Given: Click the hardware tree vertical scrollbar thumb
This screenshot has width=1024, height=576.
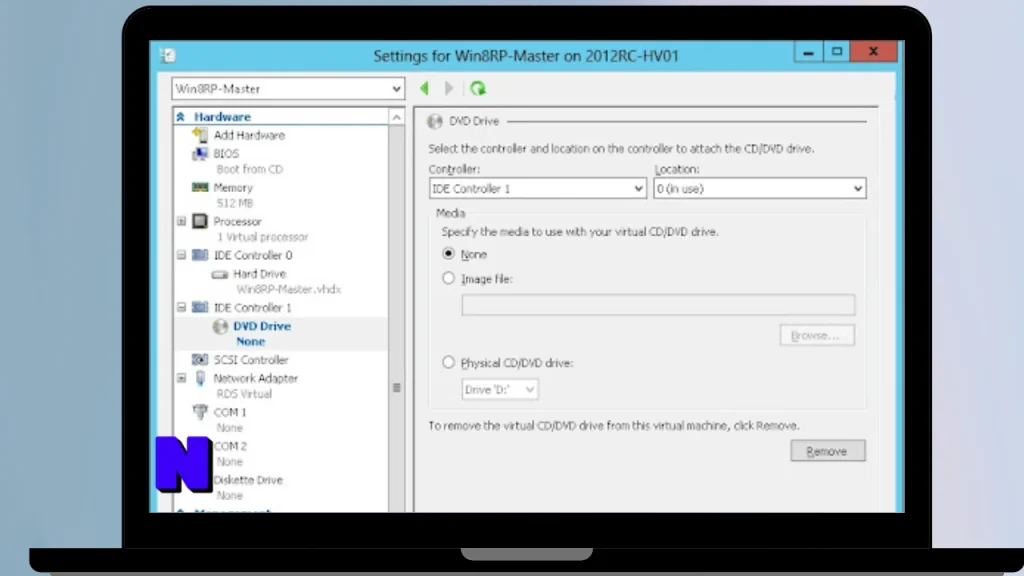Looking at the screenshot, I should 396,388.
